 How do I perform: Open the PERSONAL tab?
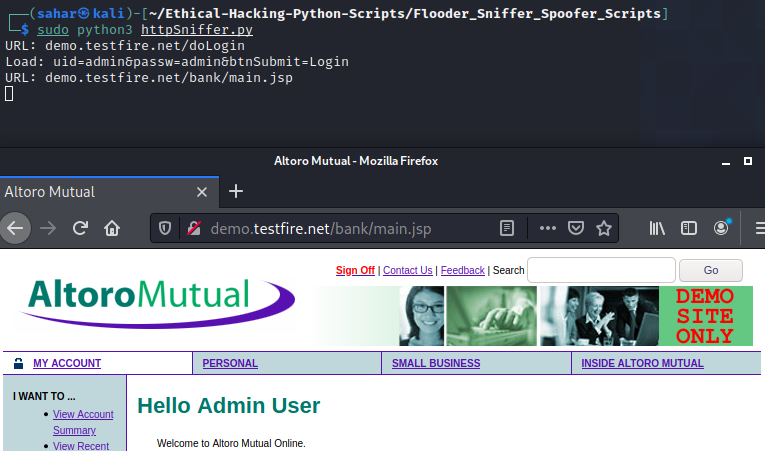tap(230, 363)
